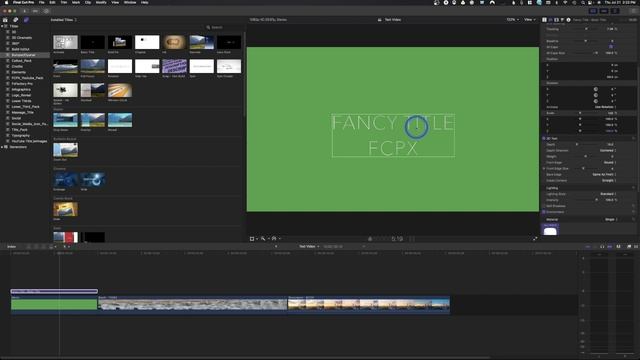Screen dimensions: 640x360
Task: Open the Libraries sidebar icon
Action: (5, 20)
